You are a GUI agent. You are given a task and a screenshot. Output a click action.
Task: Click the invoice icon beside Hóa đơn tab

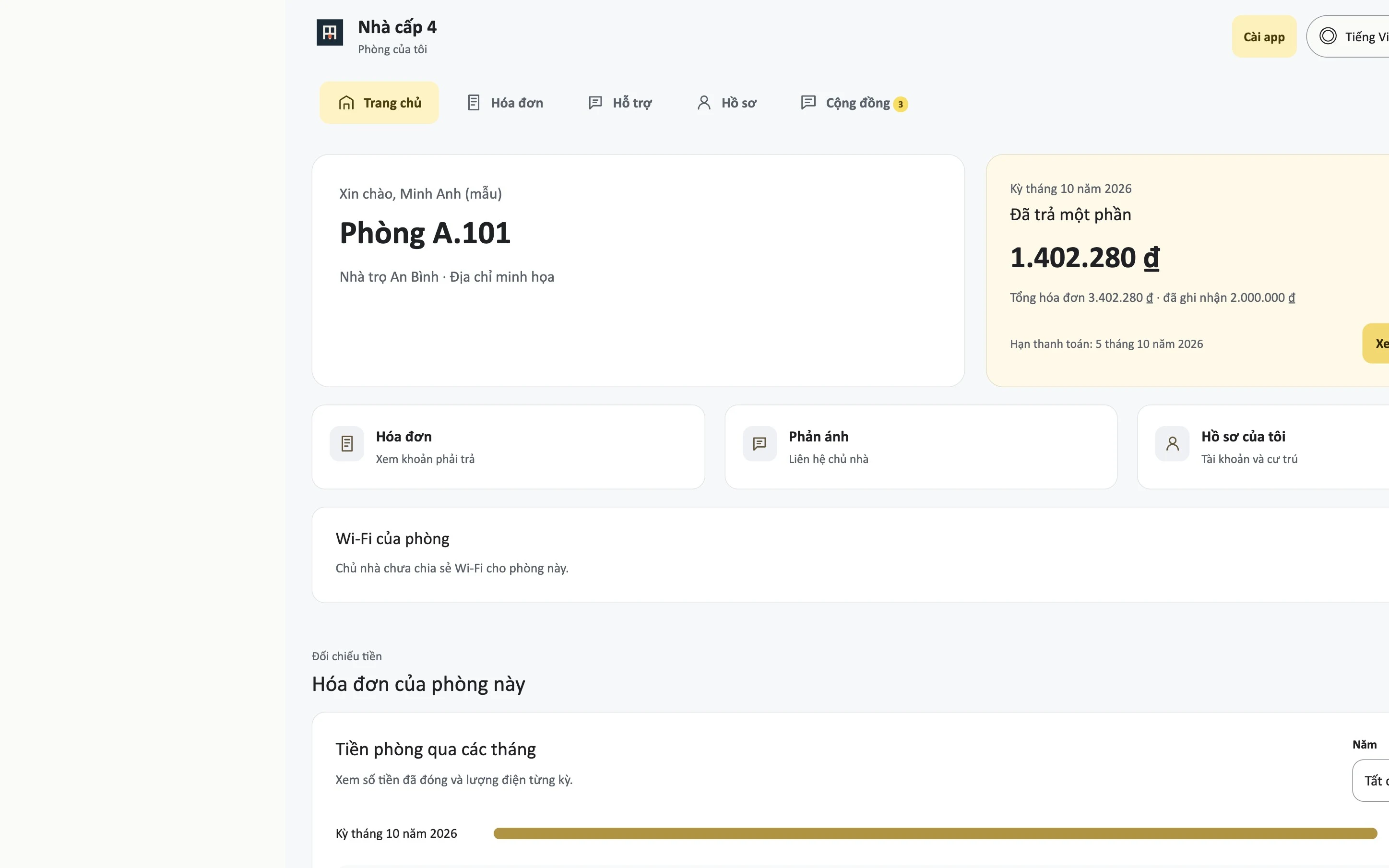474,103
